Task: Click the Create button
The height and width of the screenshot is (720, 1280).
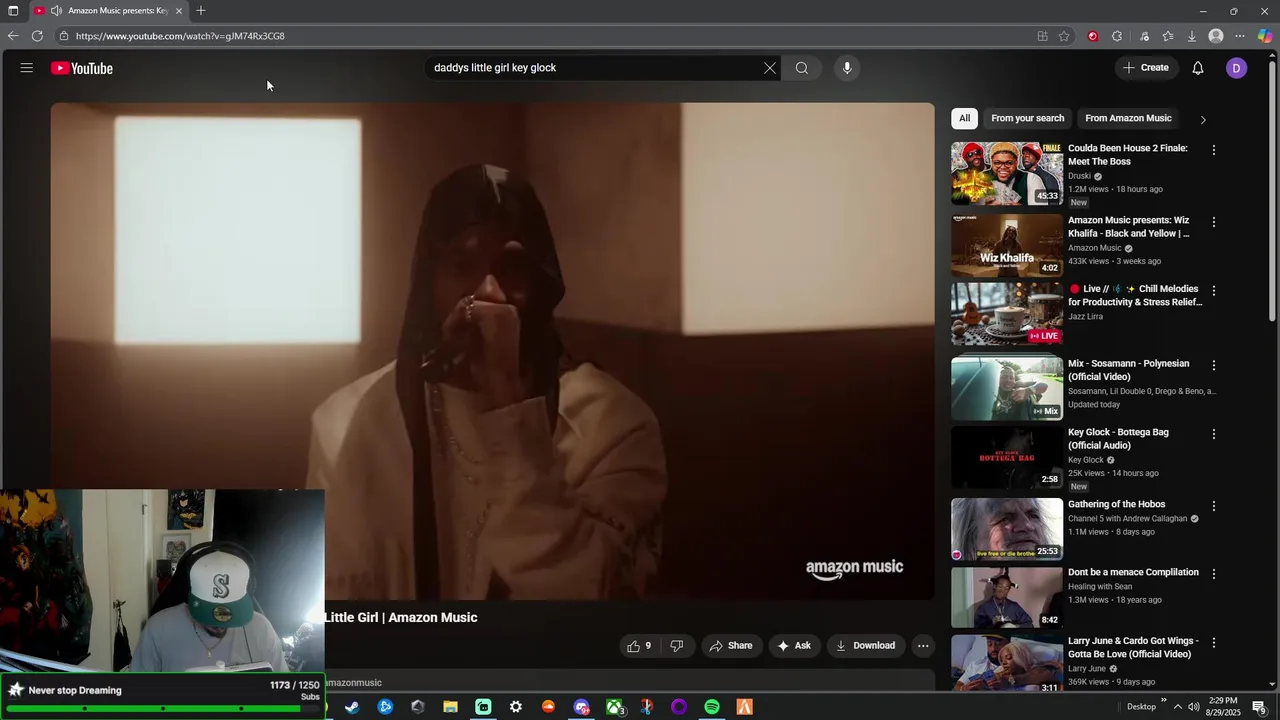Action: [x=1146, y=68]
